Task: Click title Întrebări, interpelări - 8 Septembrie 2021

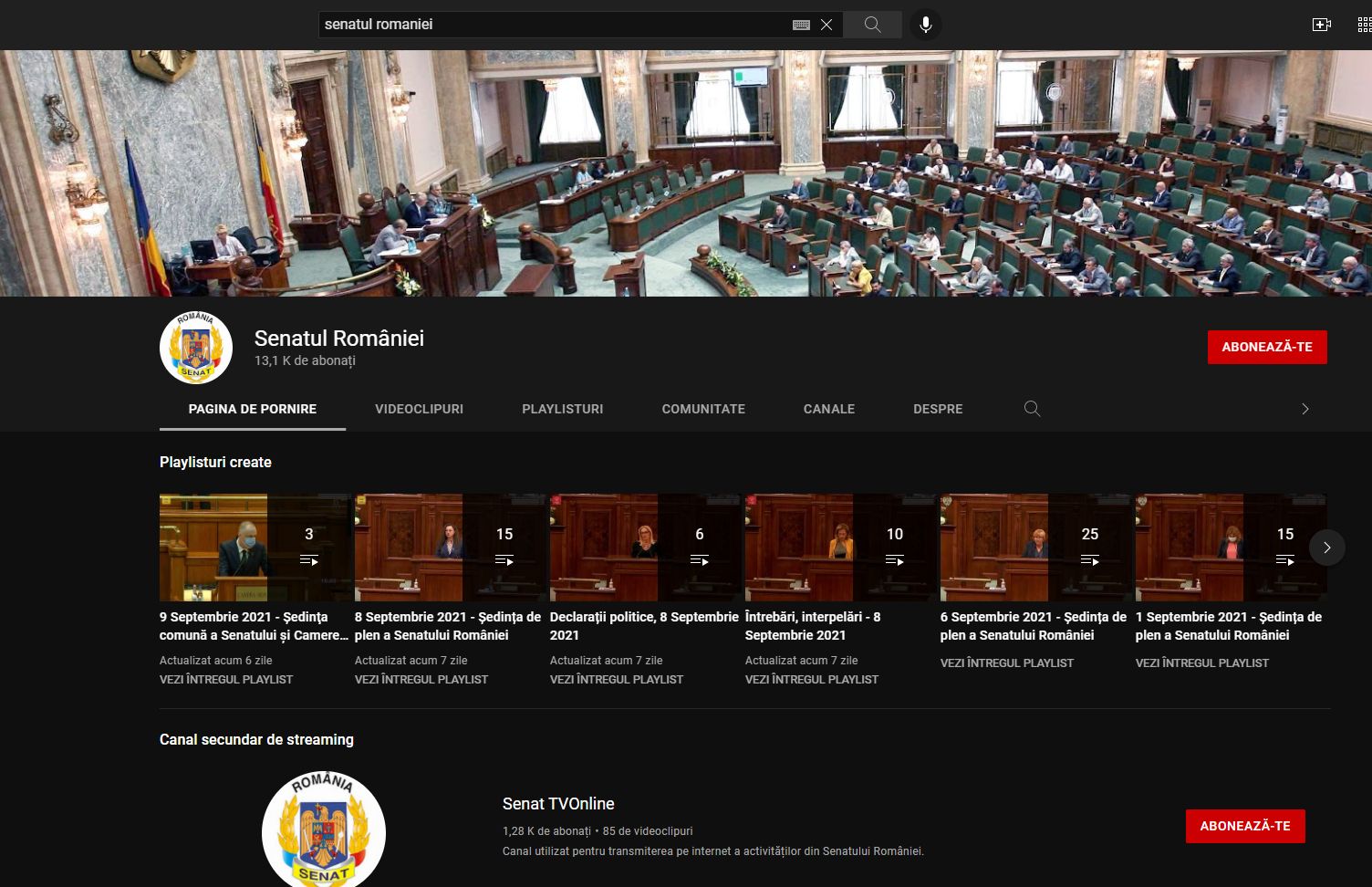Action: (813, 626)
